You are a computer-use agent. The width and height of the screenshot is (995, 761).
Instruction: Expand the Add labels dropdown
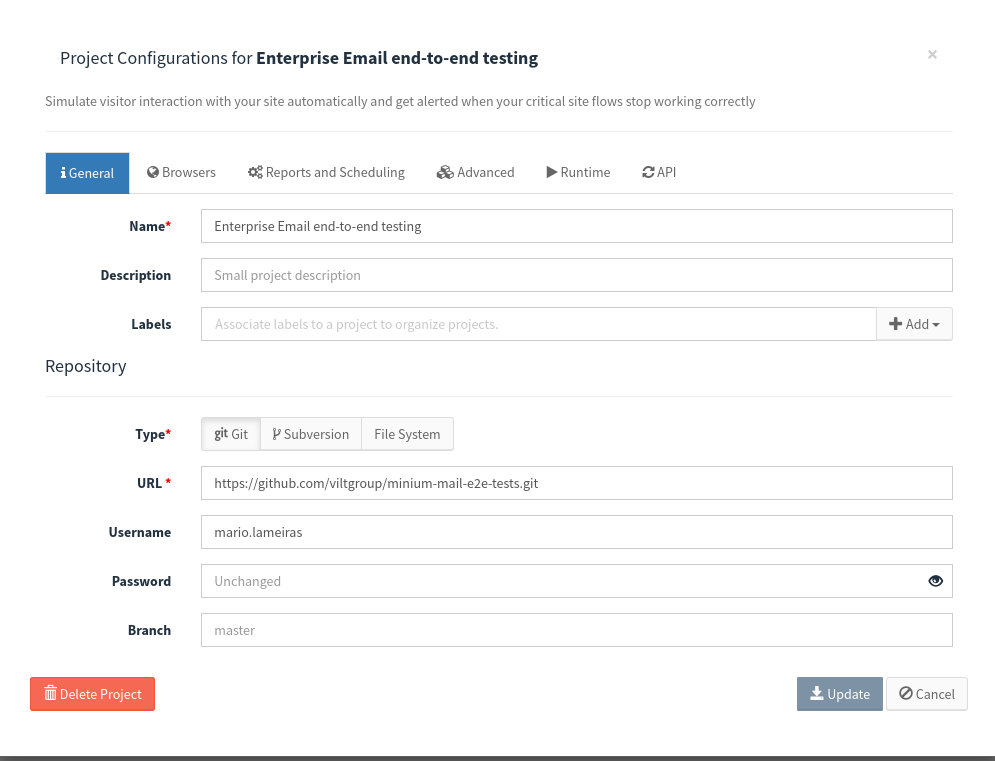(x=914, y=324)
